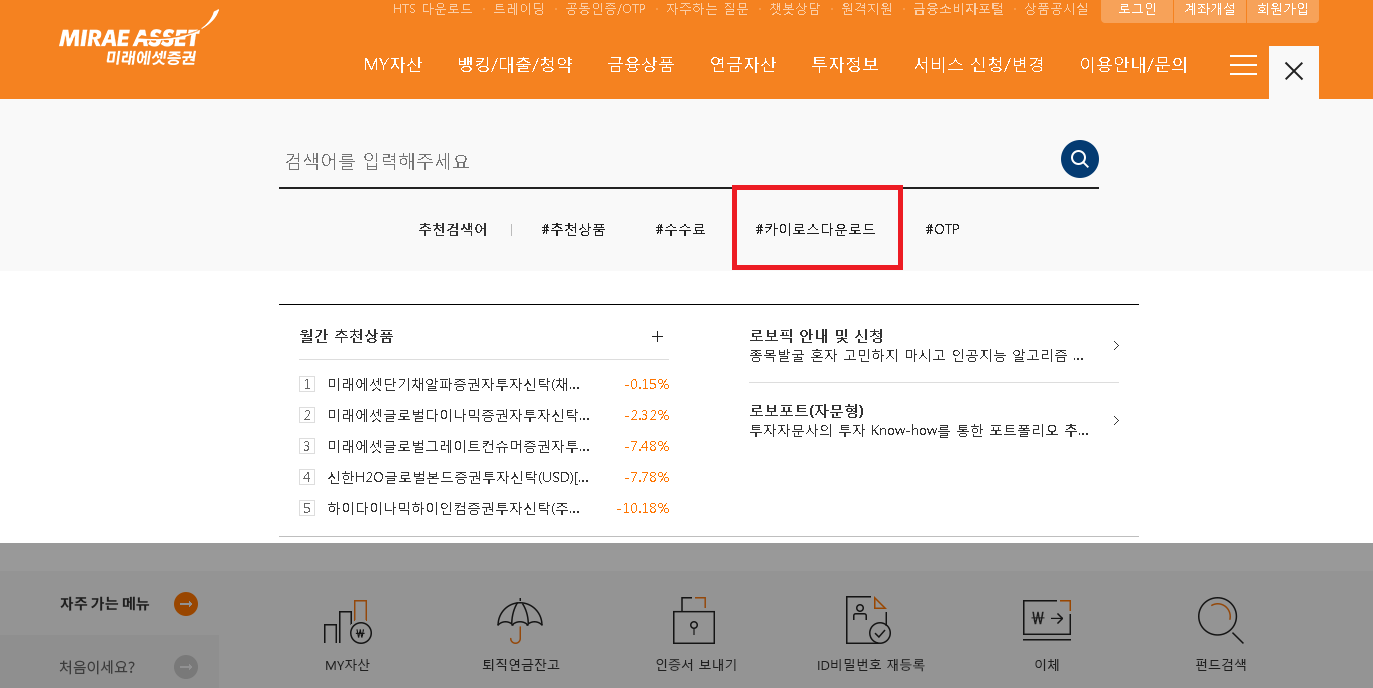
Task: Select the #카이로스다운로드 suggested keyword
Action: 815,229
